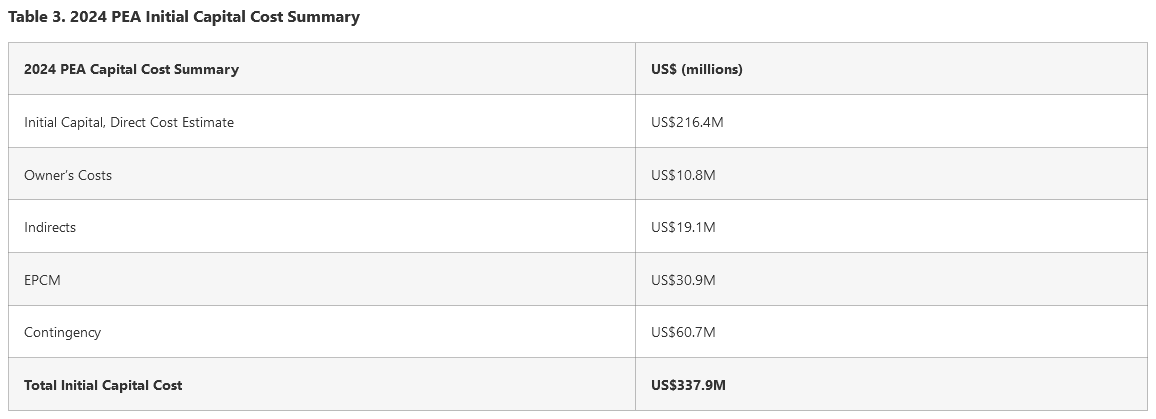Screen dimensions: 1156x419
Task: Select the US$30.9M value cell
Action: (x=683, y=280)
